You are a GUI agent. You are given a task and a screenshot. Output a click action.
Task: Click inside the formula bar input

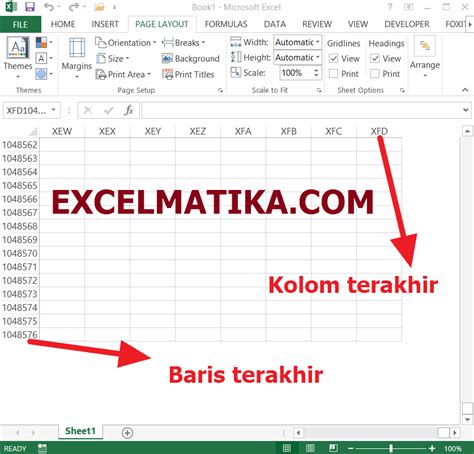pos(301,110)
